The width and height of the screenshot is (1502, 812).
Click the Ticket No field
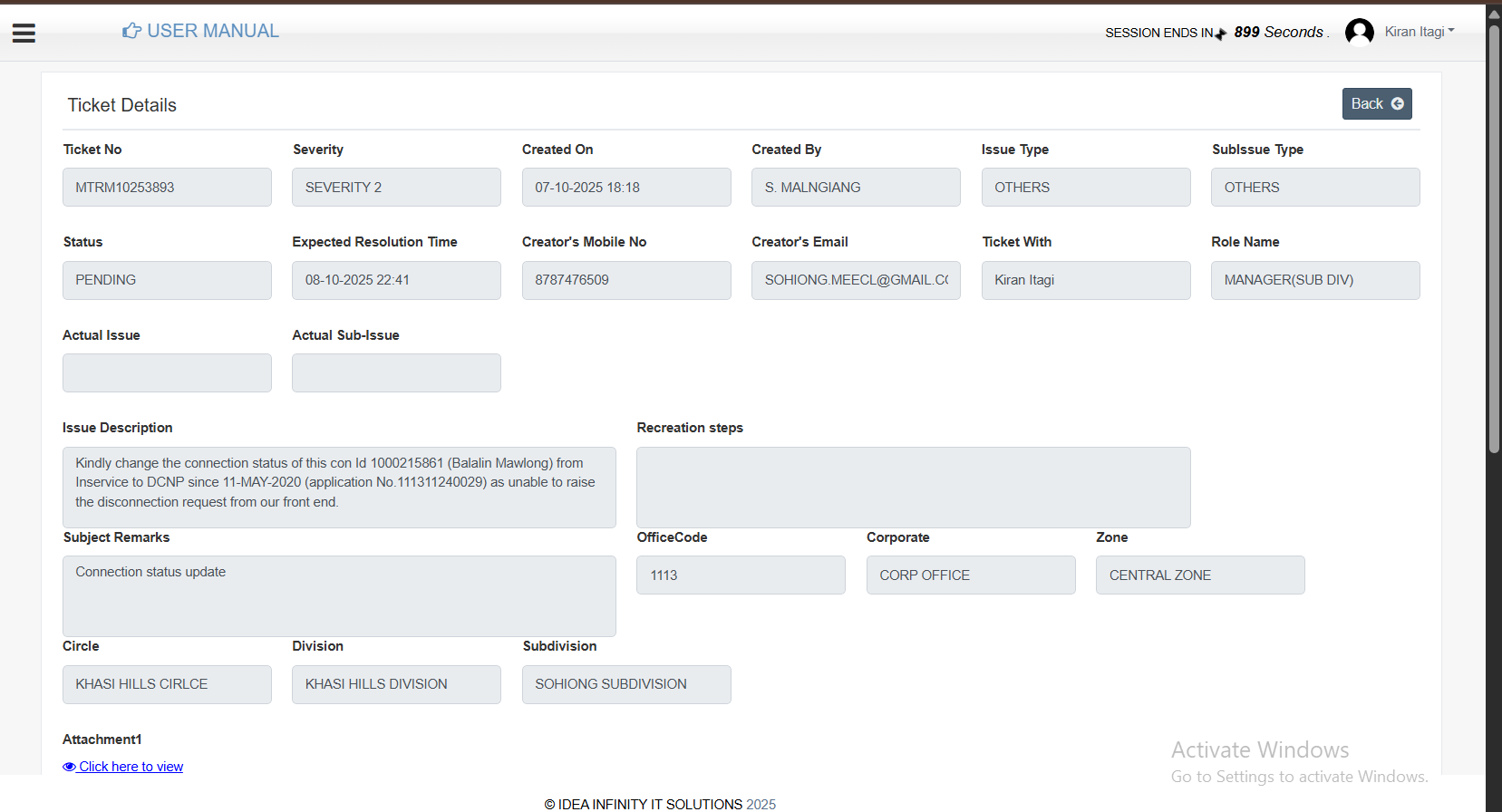pos(167,188)
